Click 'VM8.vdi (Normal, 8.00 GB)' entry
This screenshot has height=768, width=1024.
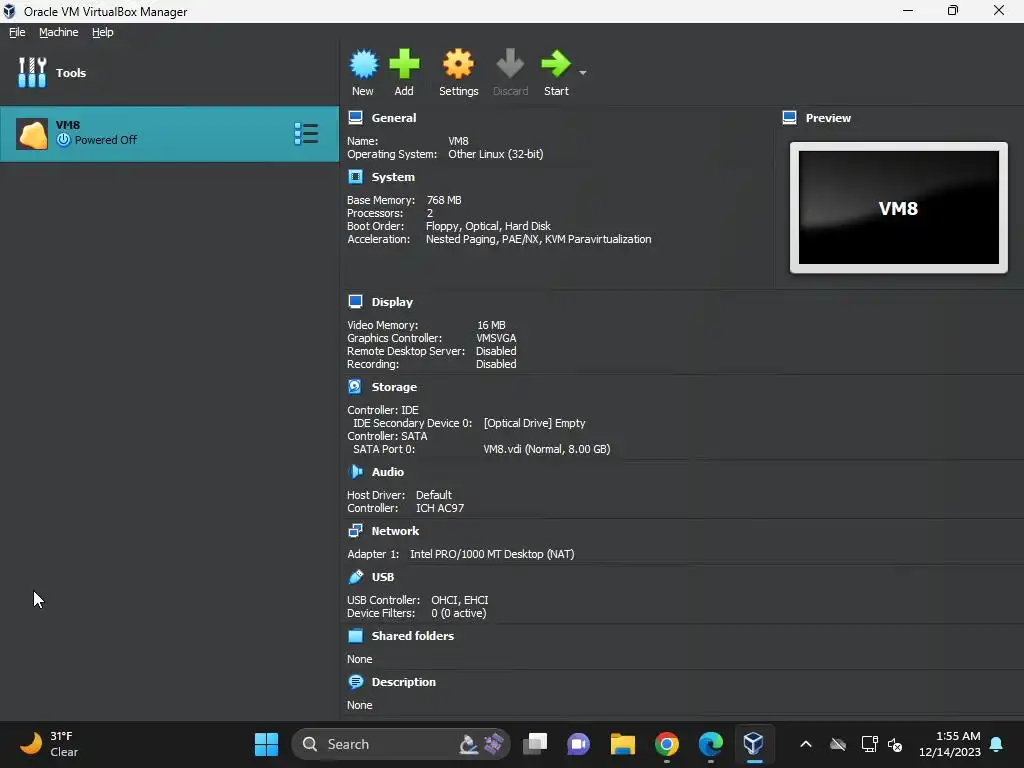point(547,449)
